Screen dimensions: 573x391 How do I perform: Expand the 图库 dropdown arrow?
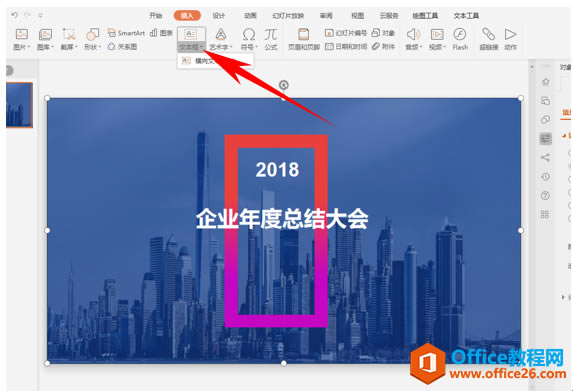click(x=52, y=47)
